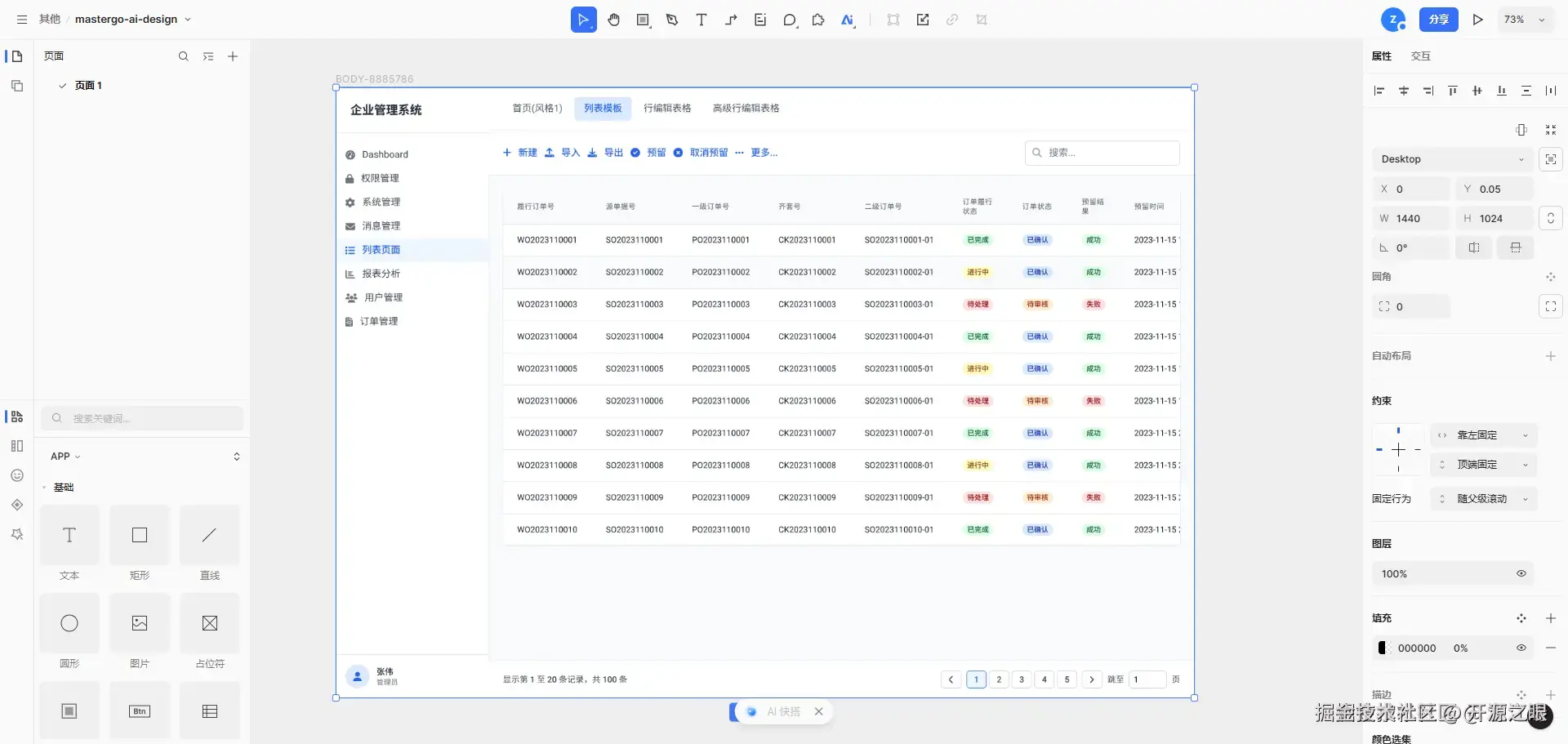Image resolution: width=1568 pixels, height=744 pixels.
Task: Align selection to left edge
Action: pos(1379,91)
